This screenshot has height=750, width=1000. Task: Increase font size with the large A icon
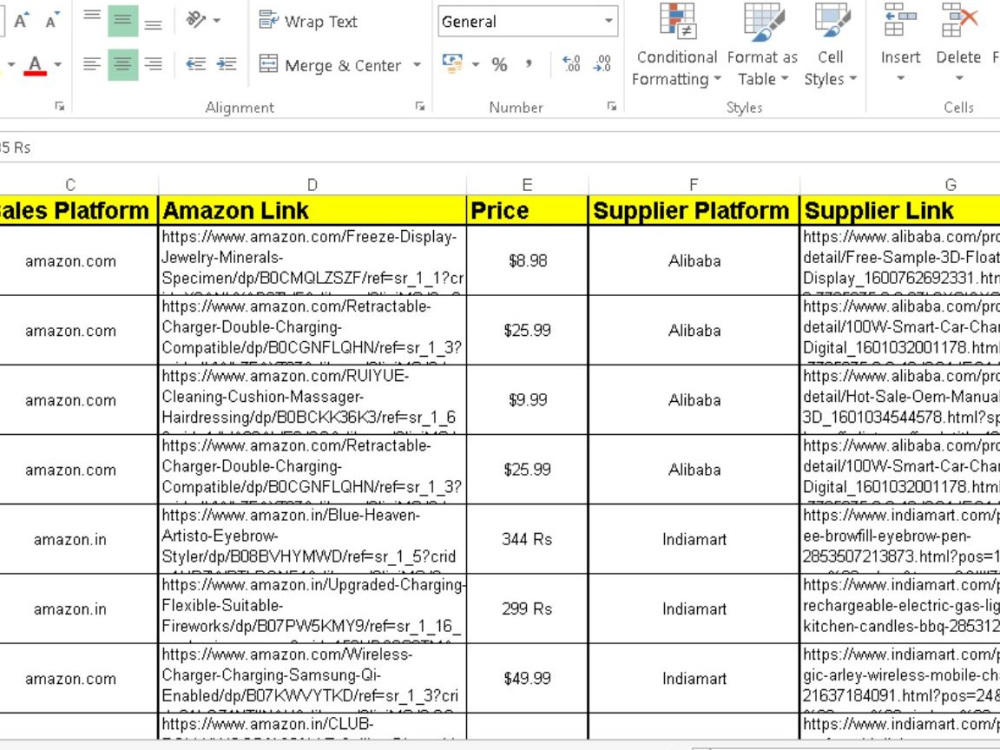coord(22,20)
